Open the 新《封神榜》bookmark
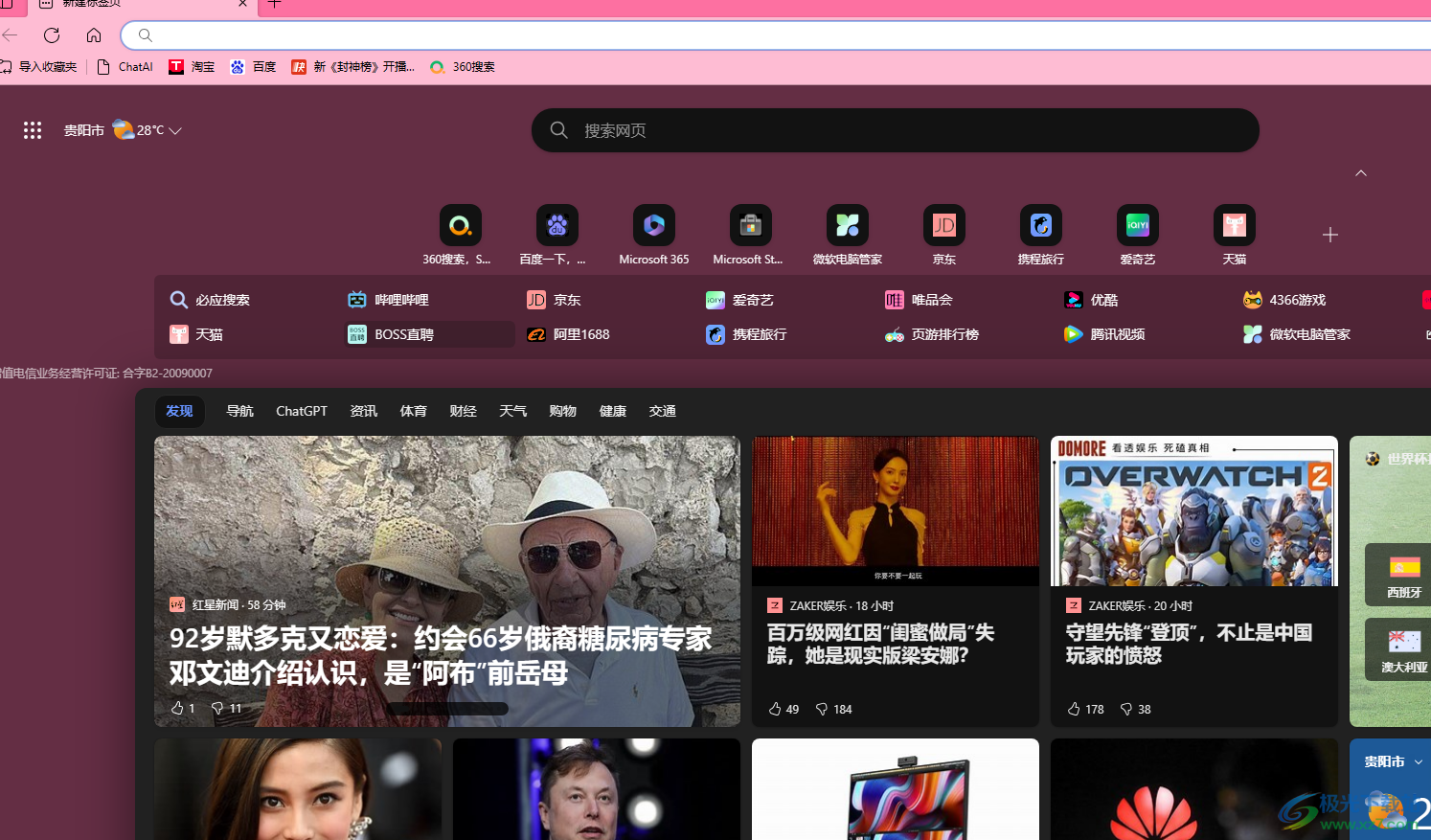1431x840 pixels. tap(353, 67)
